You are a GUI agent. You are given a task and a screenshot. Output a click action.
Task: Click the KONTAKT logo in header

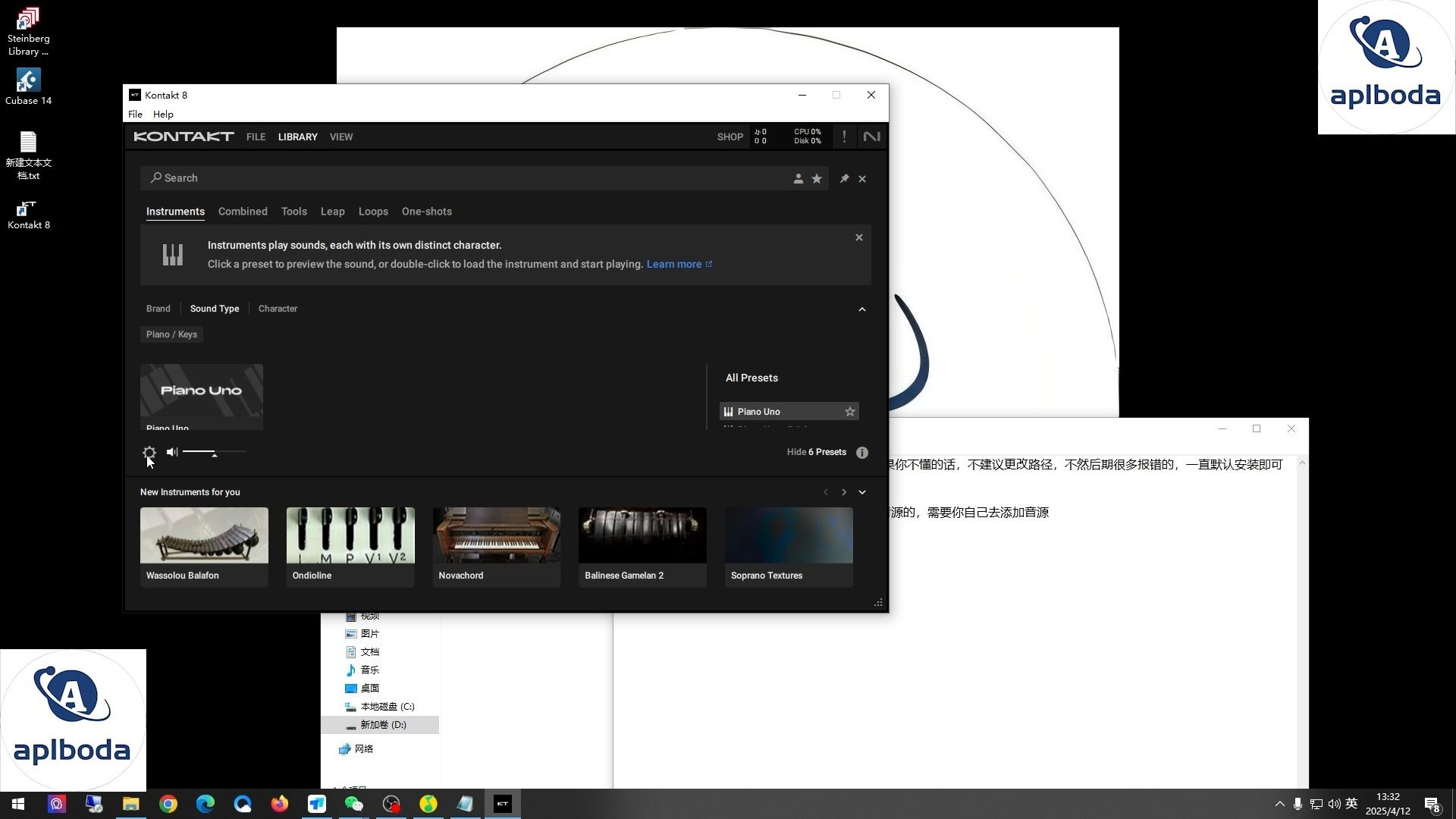coord(184,136)
